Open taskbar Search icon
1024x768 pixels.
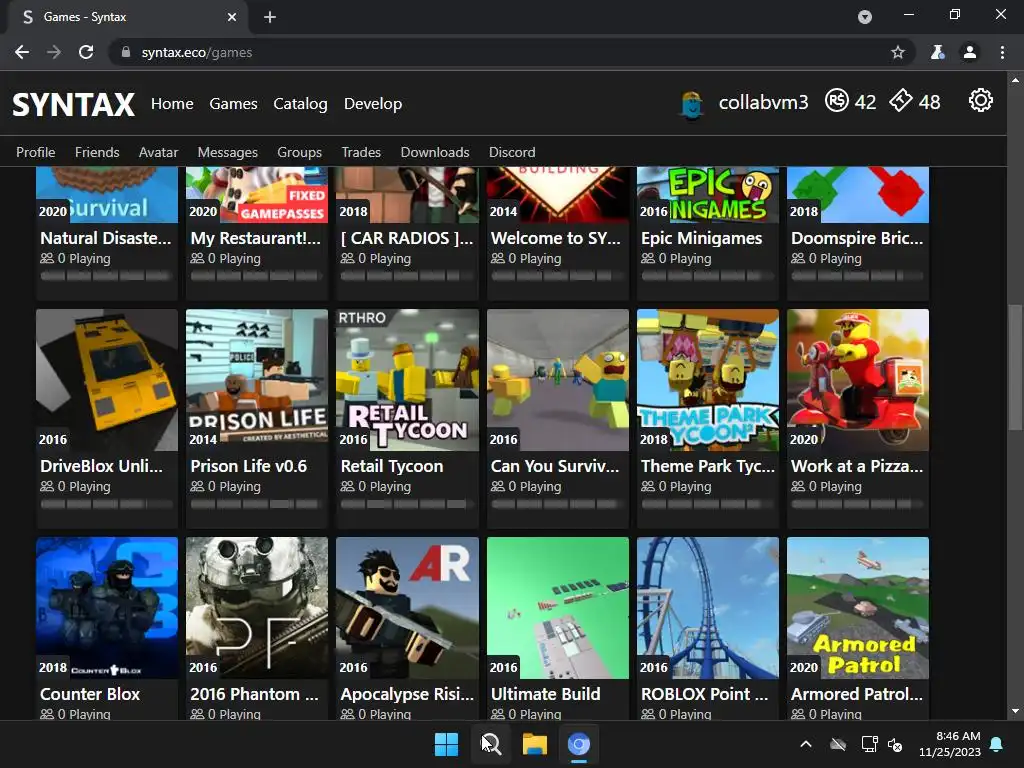tap(490, 744)
